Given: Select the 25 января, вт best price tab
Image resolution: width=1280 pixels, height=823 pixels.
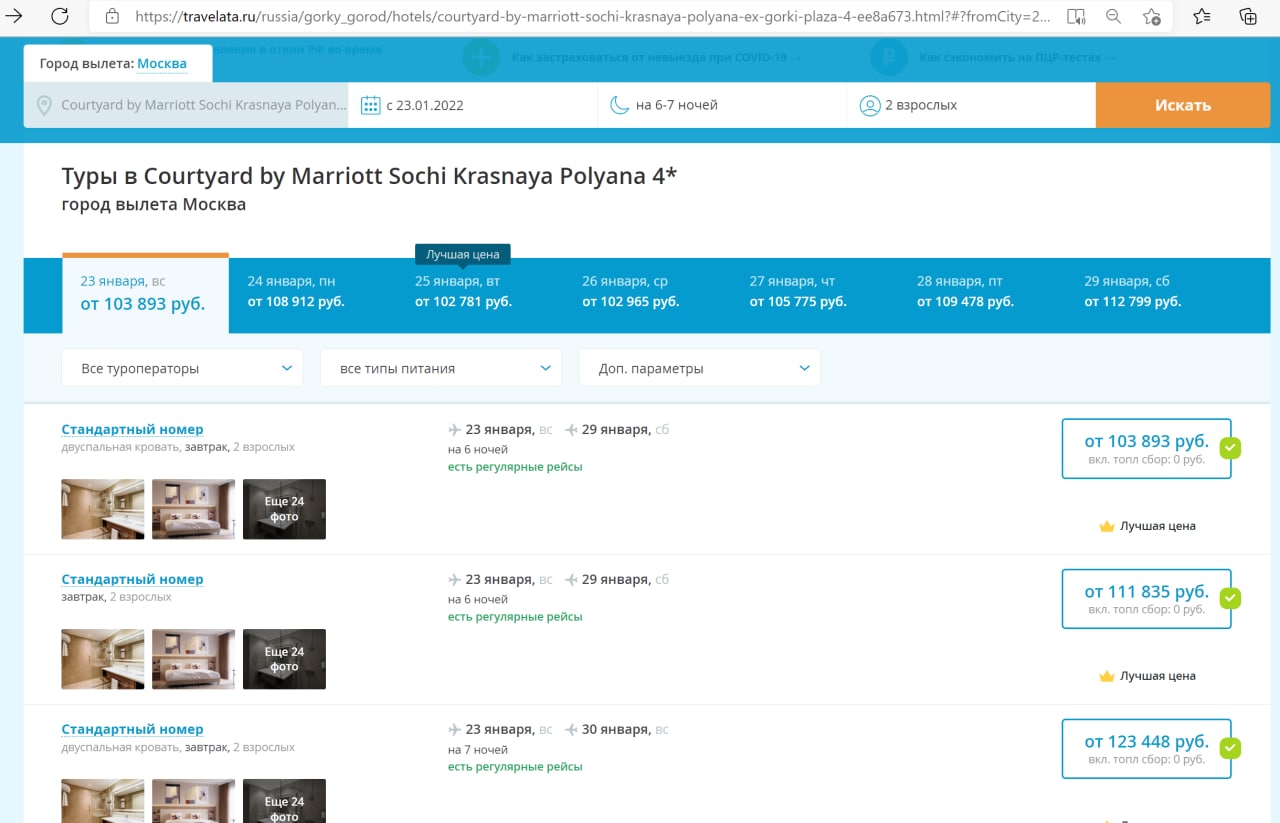Looking at the screenshot, I should click(479, 292).
